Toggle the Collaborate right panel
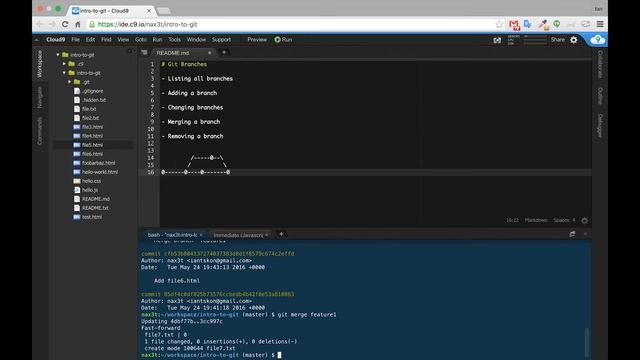The width and height of the screenshot is (640, 360). coord(600,64)
